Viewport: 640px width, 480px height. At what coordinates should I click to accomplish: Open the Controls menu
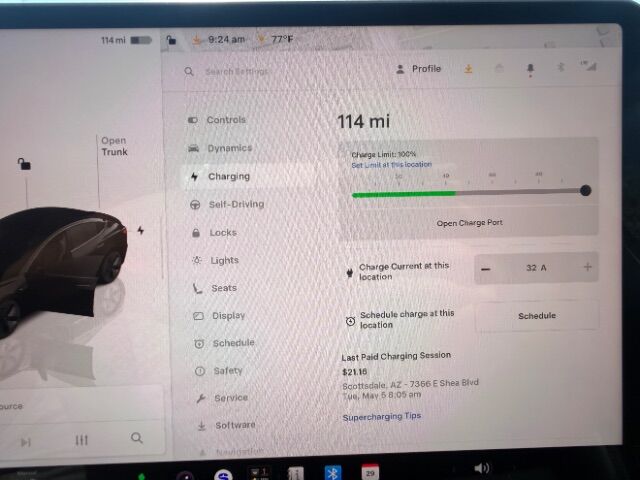pos(227,120)
